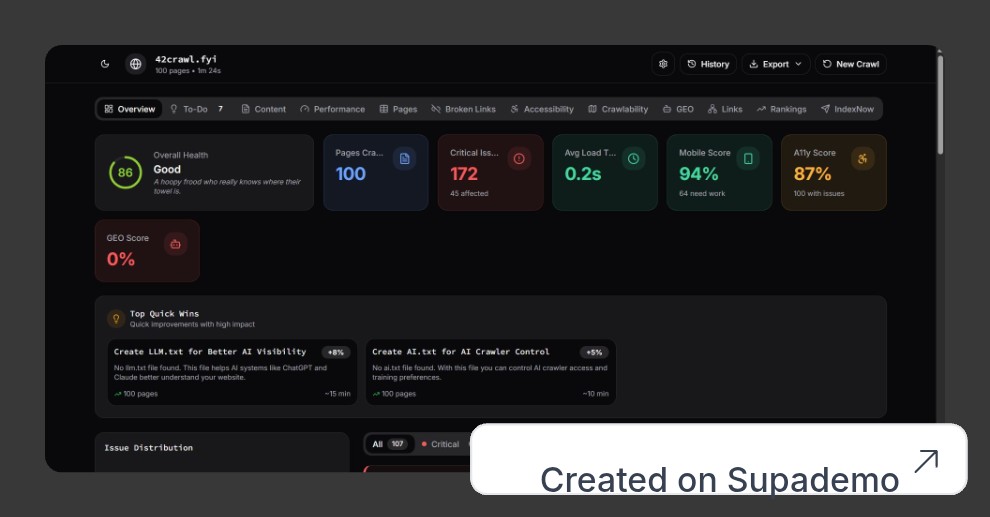
Task: Click the Avg Load Time clock icon
Action: pyautogui.click(x=633, y=158)
